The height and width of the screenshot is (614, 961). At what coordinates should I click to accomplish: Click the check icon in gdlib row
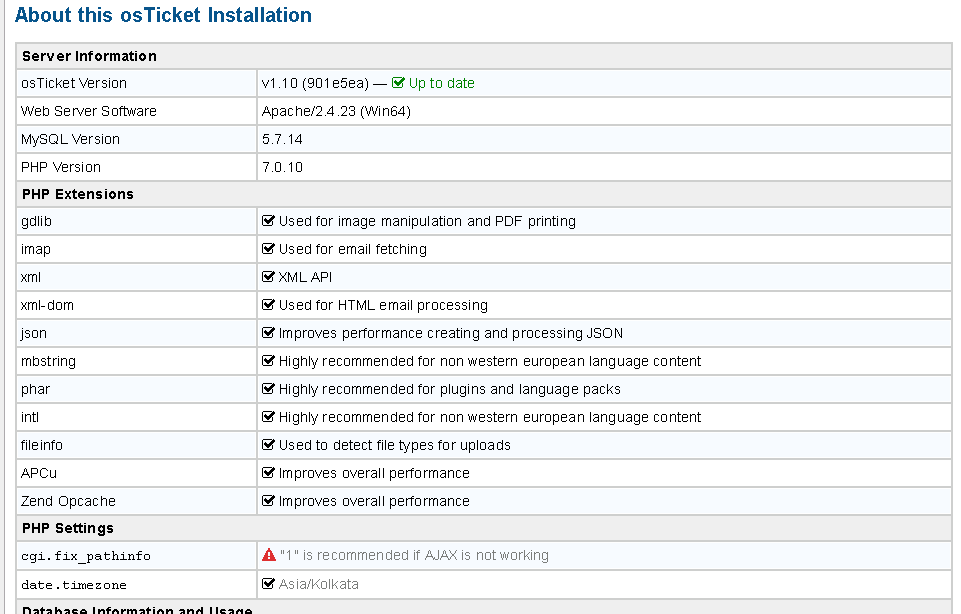click(x=268, y=221)
